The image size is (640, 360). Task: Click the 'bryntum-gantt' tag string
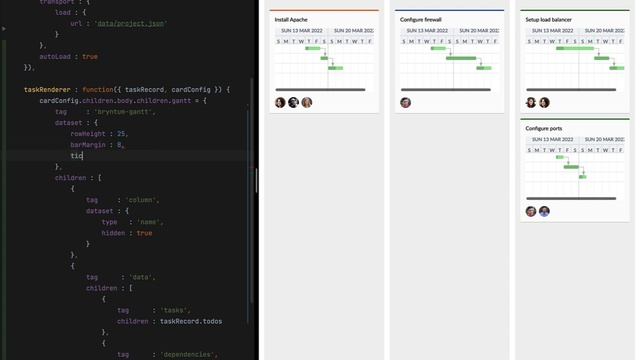[124, 111]
